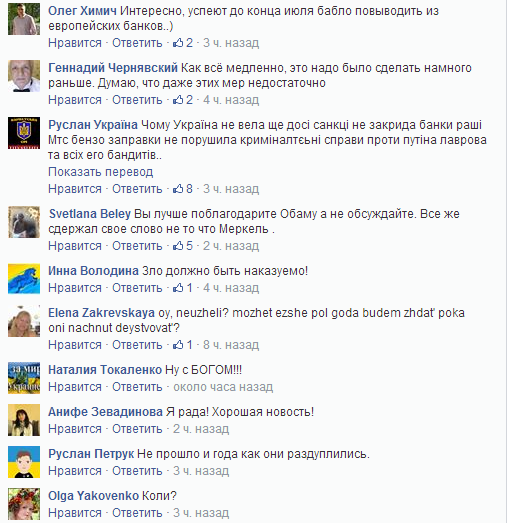Click the thumbs-up icon on Инна Володина's comment
The height and width of the screenshot is (523, 507).
click(178, 288)
